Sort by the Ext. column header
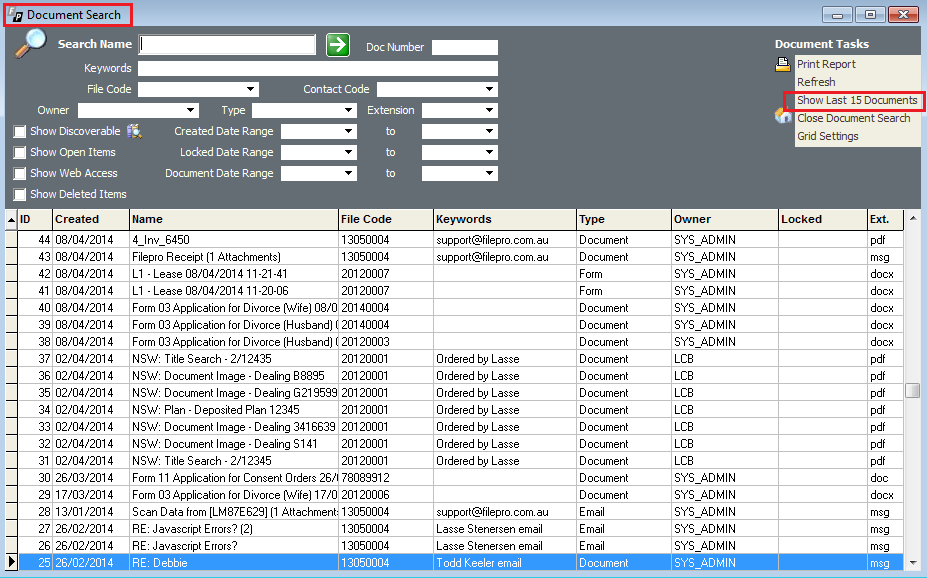This screenshot has width=927, height=578. [x=885, y=219]
